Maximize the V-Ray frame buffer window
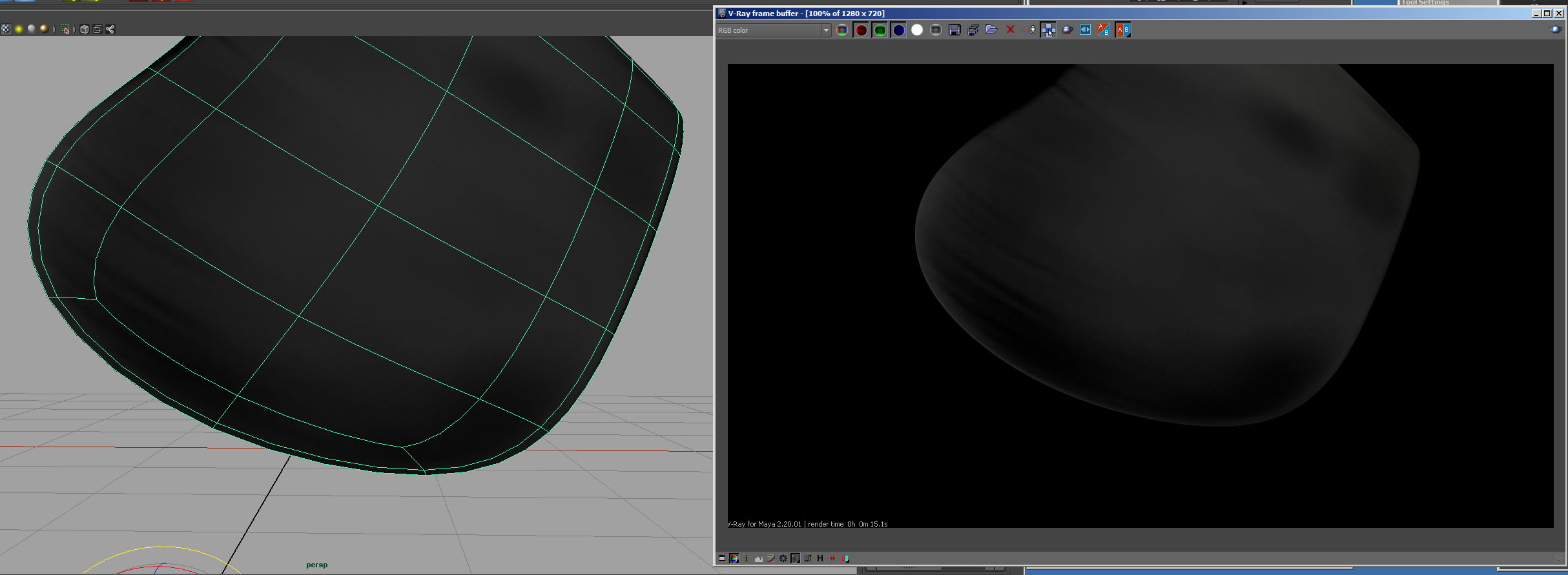This screenshot has width=1568, height=575. [1547, 13]
